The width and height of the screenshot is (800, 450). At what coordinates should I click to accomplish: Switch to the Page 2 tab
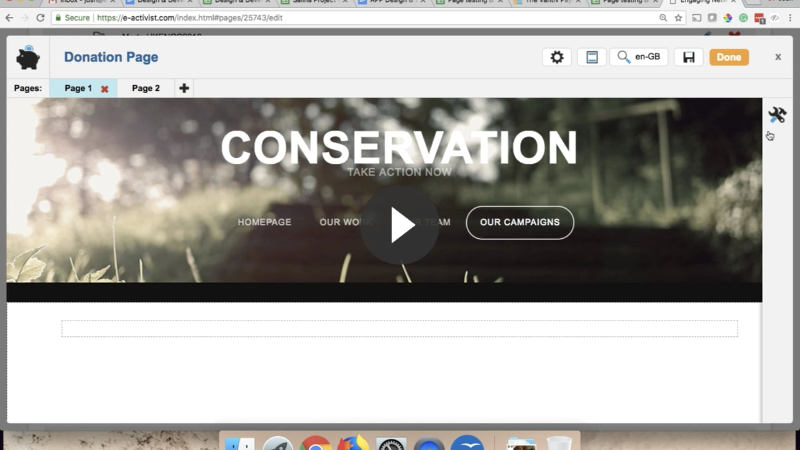146,88
